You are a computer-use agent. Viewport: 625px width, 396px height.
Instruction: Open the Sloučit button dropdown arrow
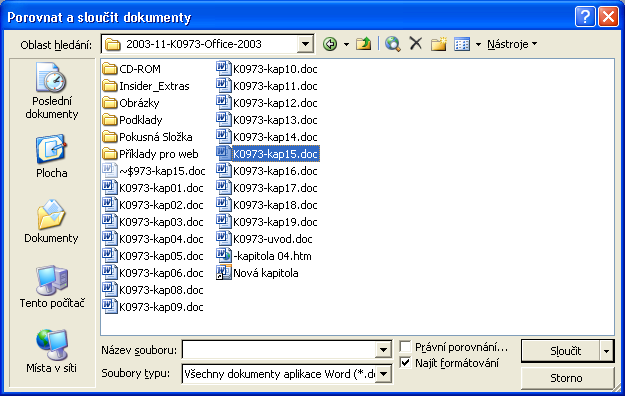(606, 351)
